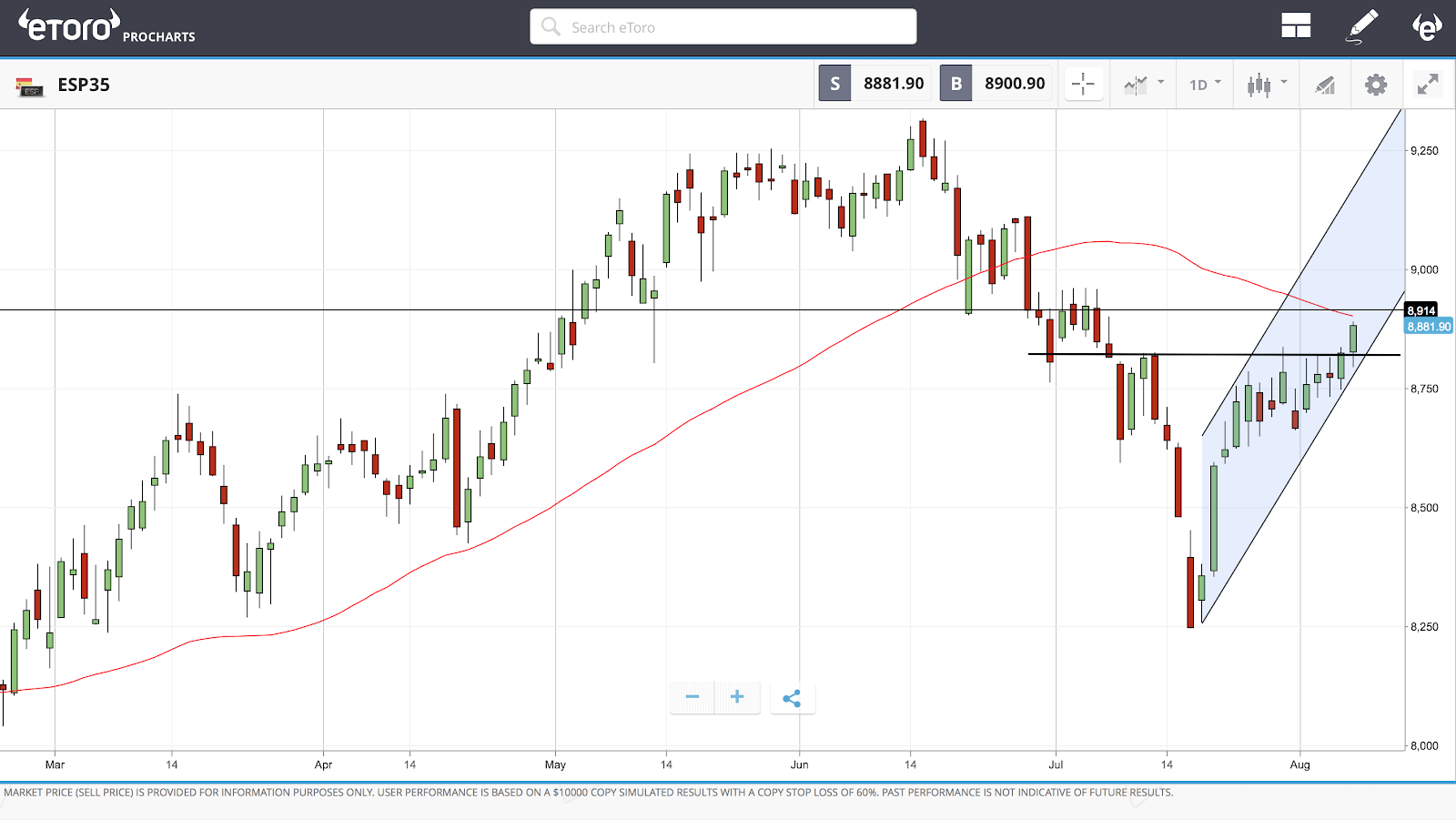Click the Apr date axis label
This screenshot has height=820, width=1456.
point(323,764)
